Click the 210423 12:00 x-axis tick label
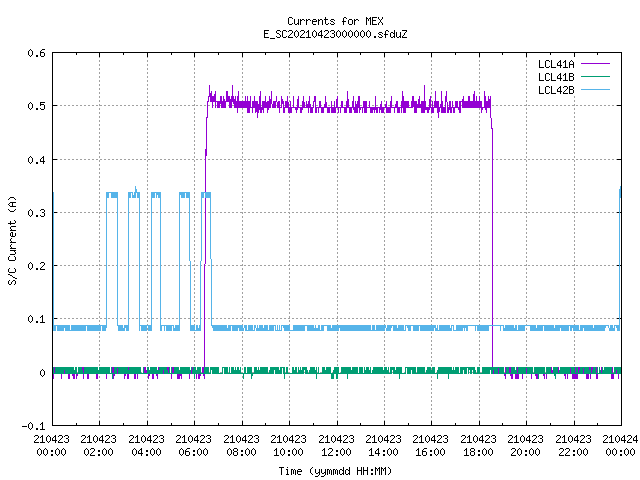 [x=336, y=445]
